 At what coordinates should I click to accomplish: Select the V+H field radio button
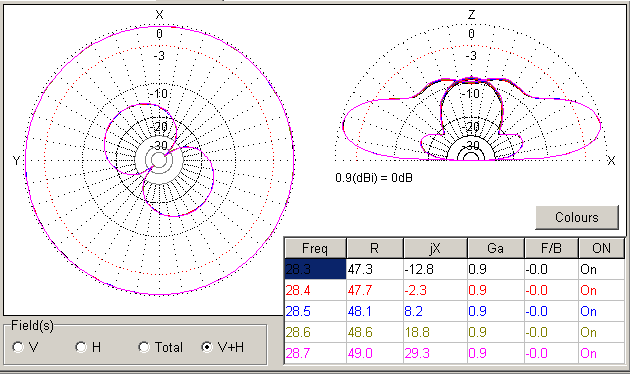point(207,347)
